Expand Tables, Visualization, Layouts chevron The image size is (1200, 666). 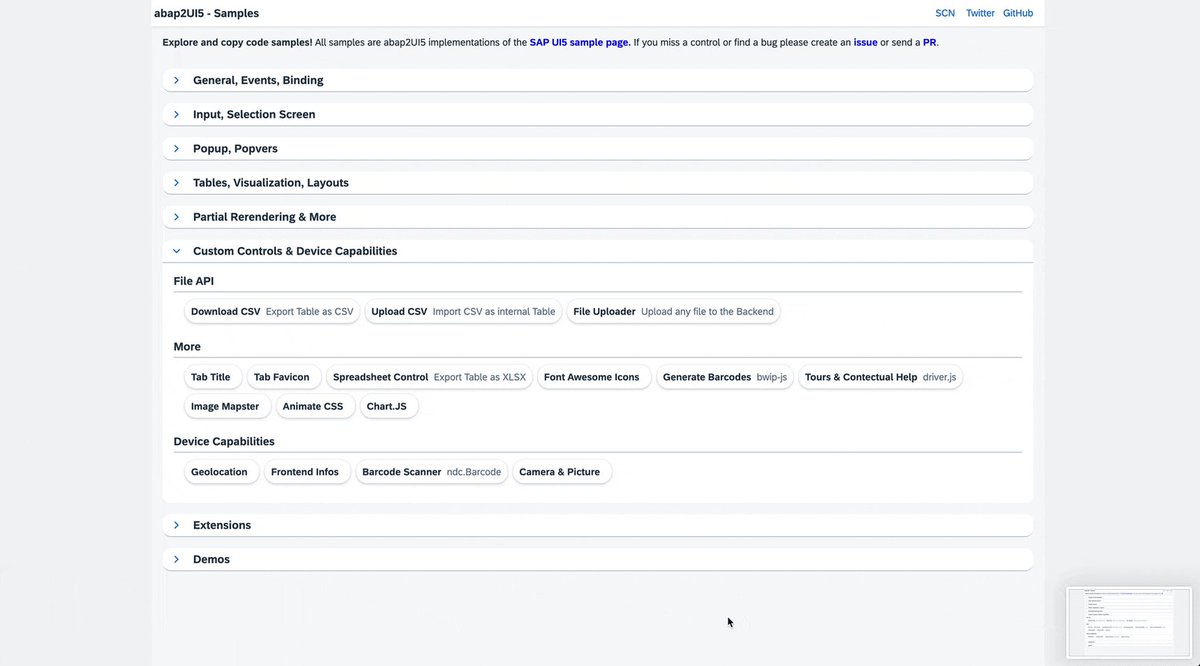click(x=176, y=182)
